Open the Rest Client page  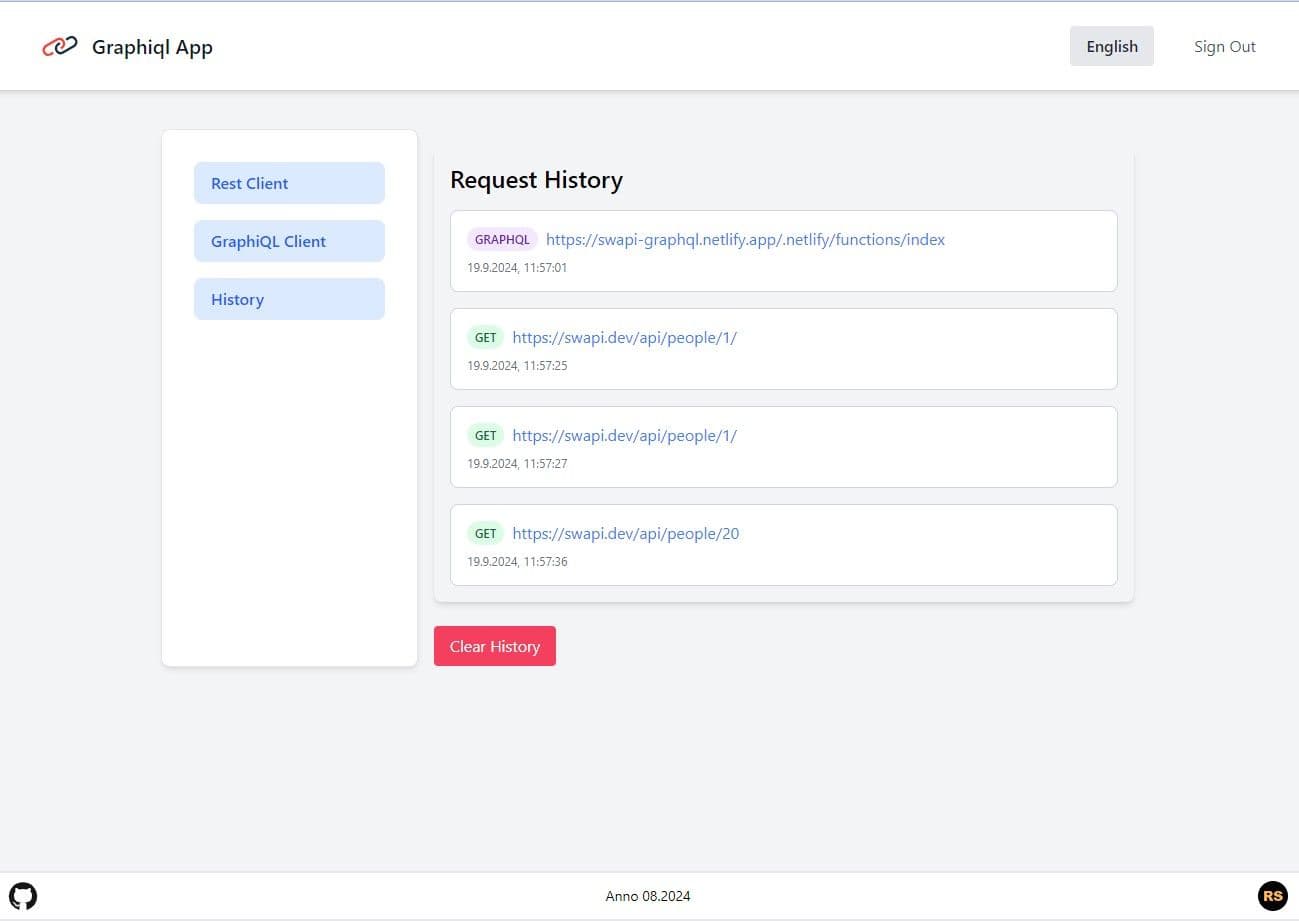point(289,183)
